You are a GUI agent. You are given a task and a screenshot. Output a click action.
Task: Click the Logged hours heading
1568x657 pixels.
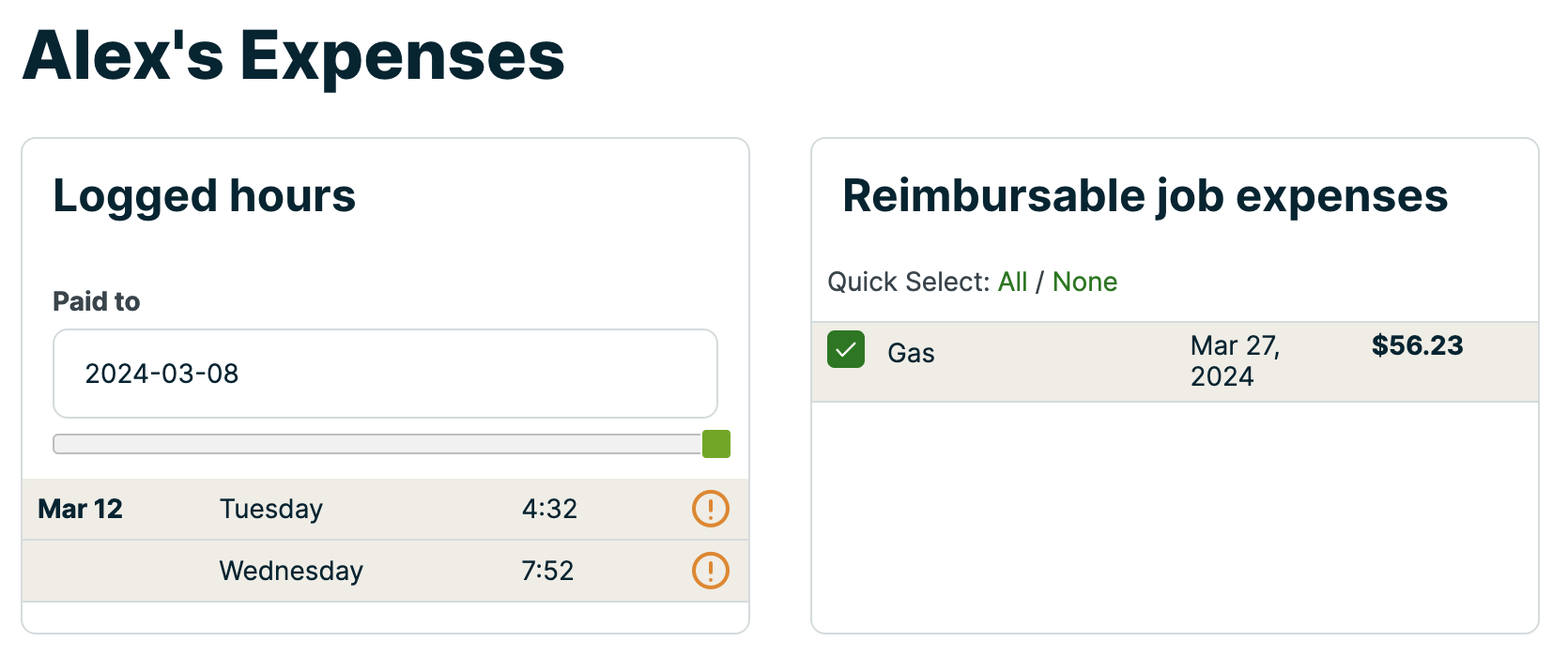(x=205, y=196)
